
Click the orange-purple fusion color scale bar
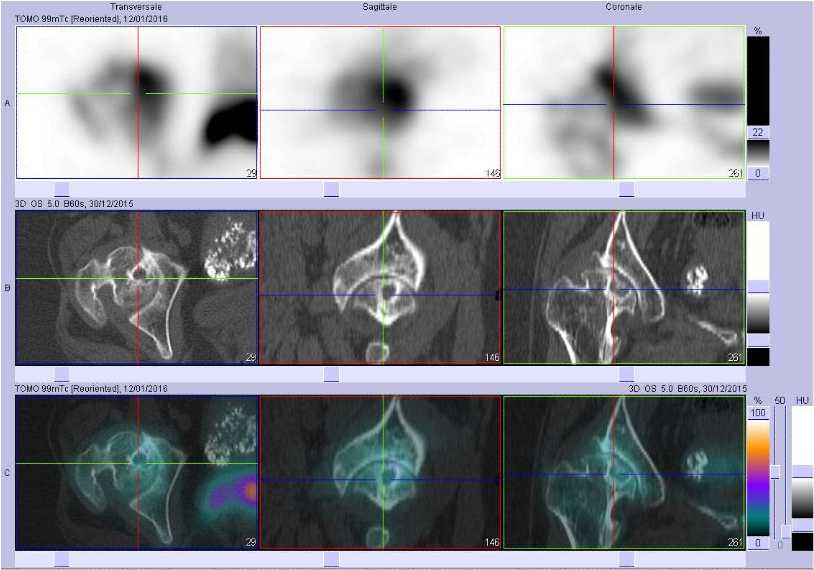[758, 478]
